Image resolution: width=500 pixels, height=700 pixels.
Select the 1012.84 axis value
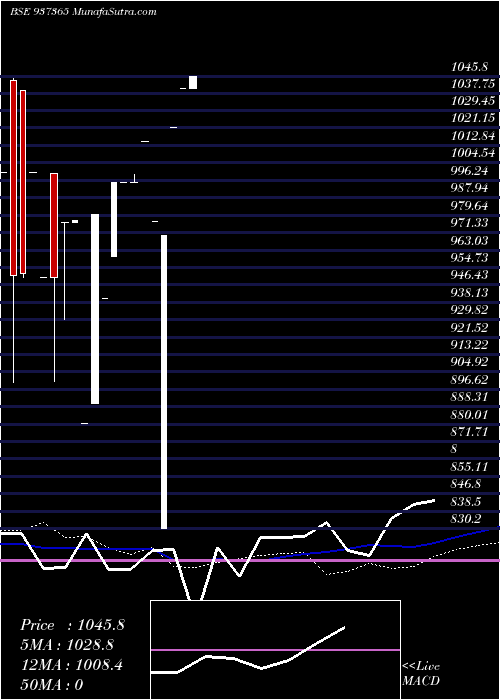pyautogui.click(x=473, y=136)
